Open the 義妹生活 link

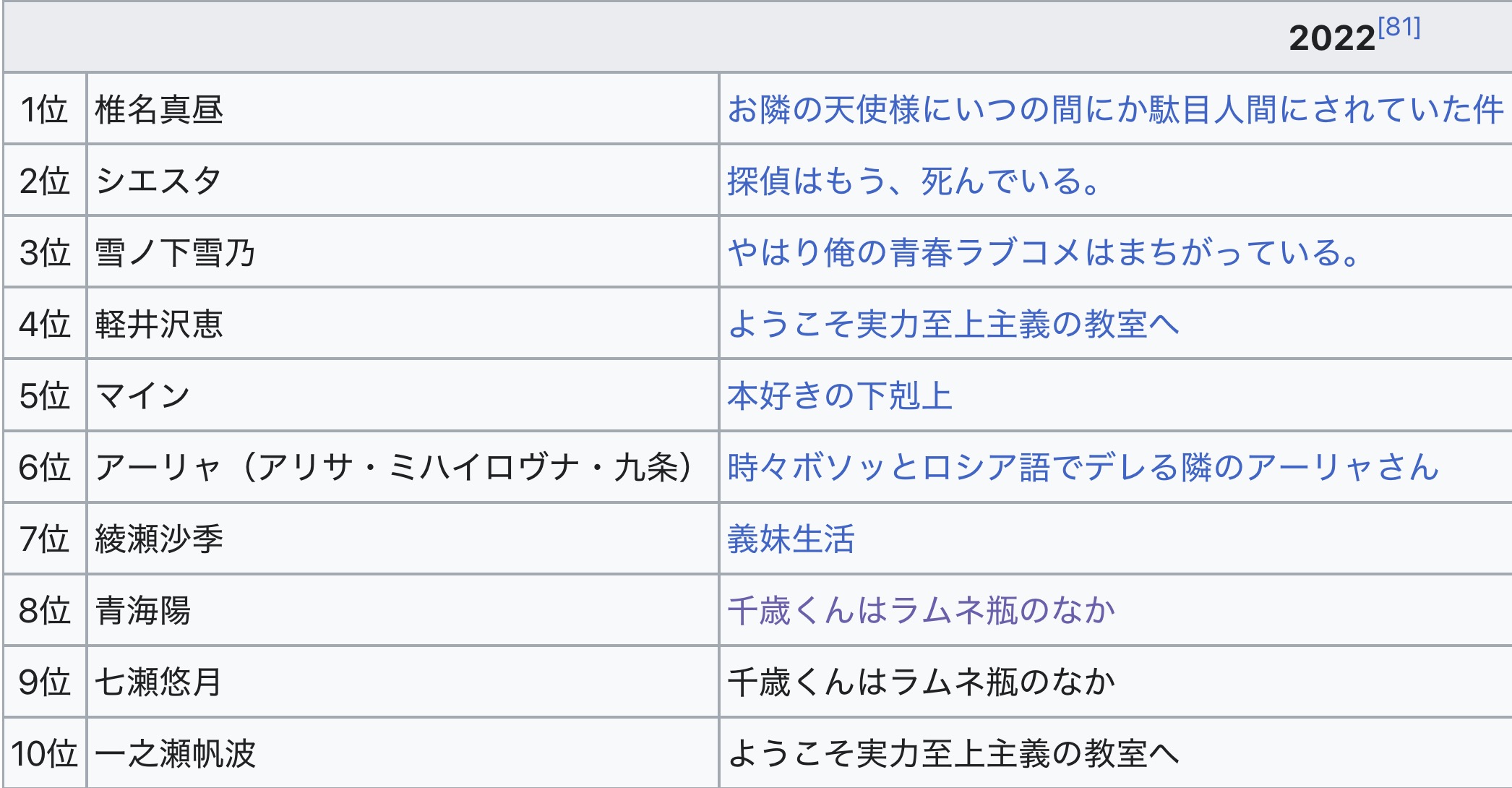(791, 539)
